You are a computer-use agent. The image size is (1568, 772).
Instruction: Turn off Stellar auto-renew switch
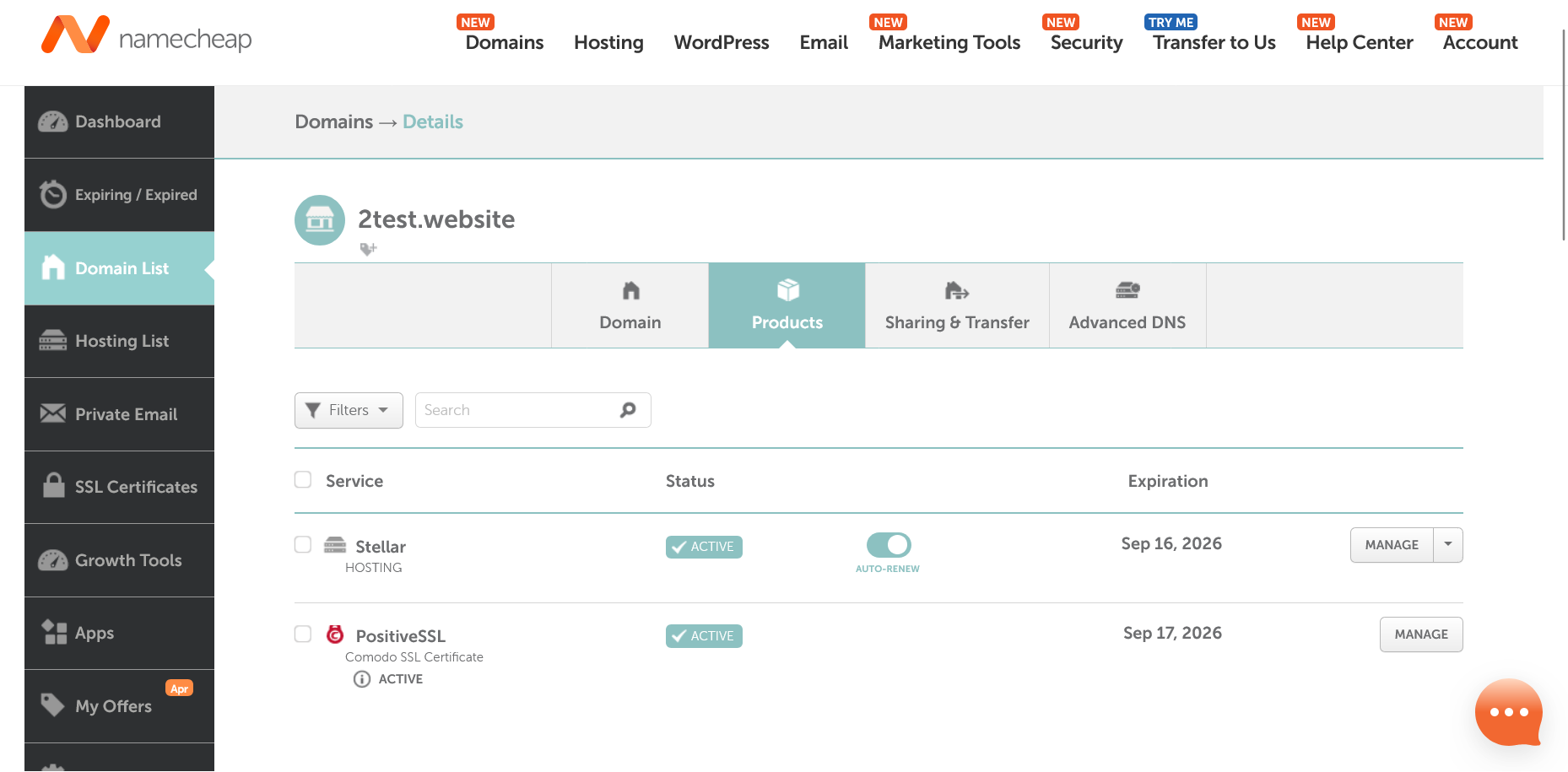(x=889, y=545)
